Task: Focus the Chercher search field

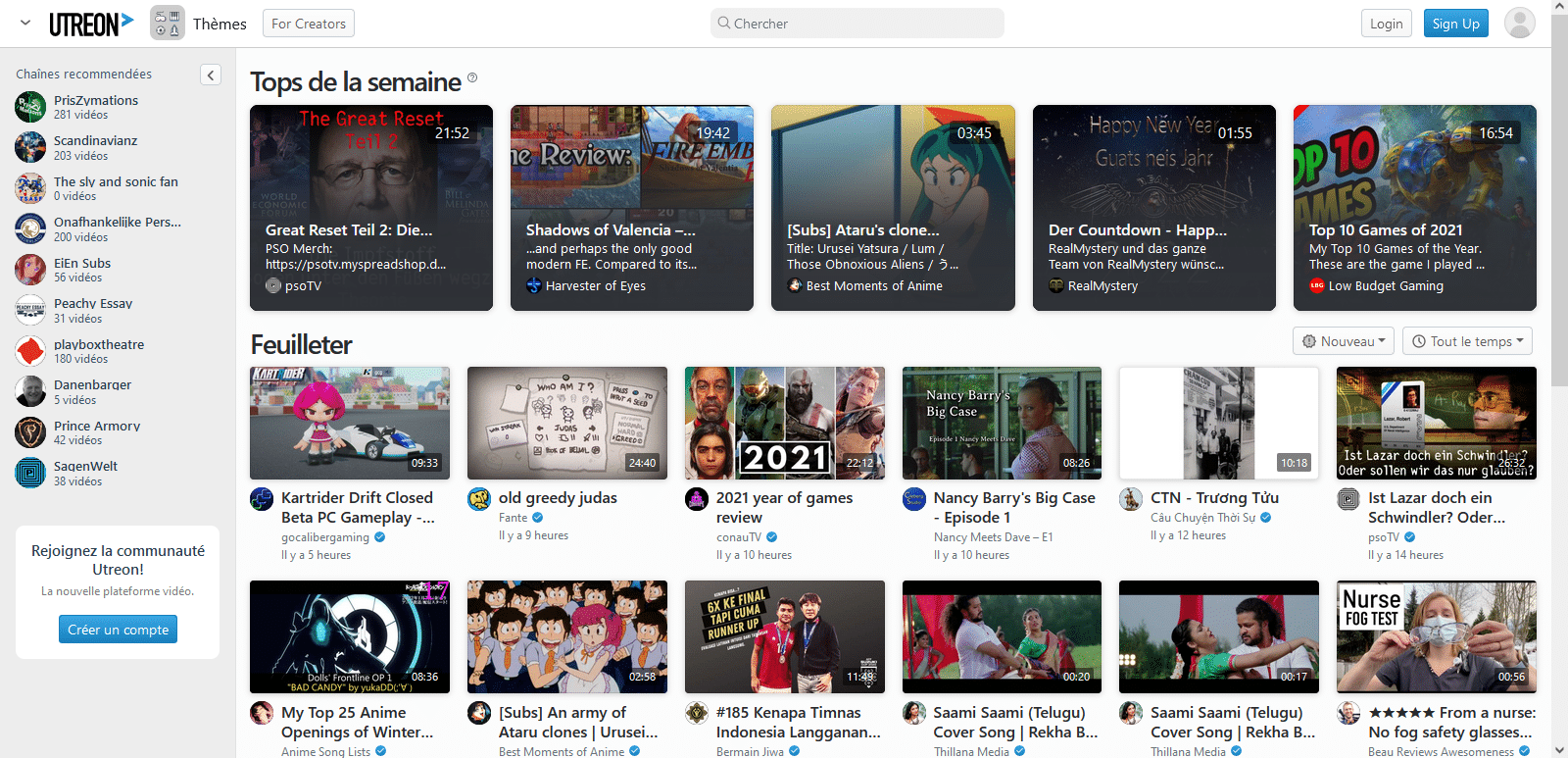Action: [857, 24]
